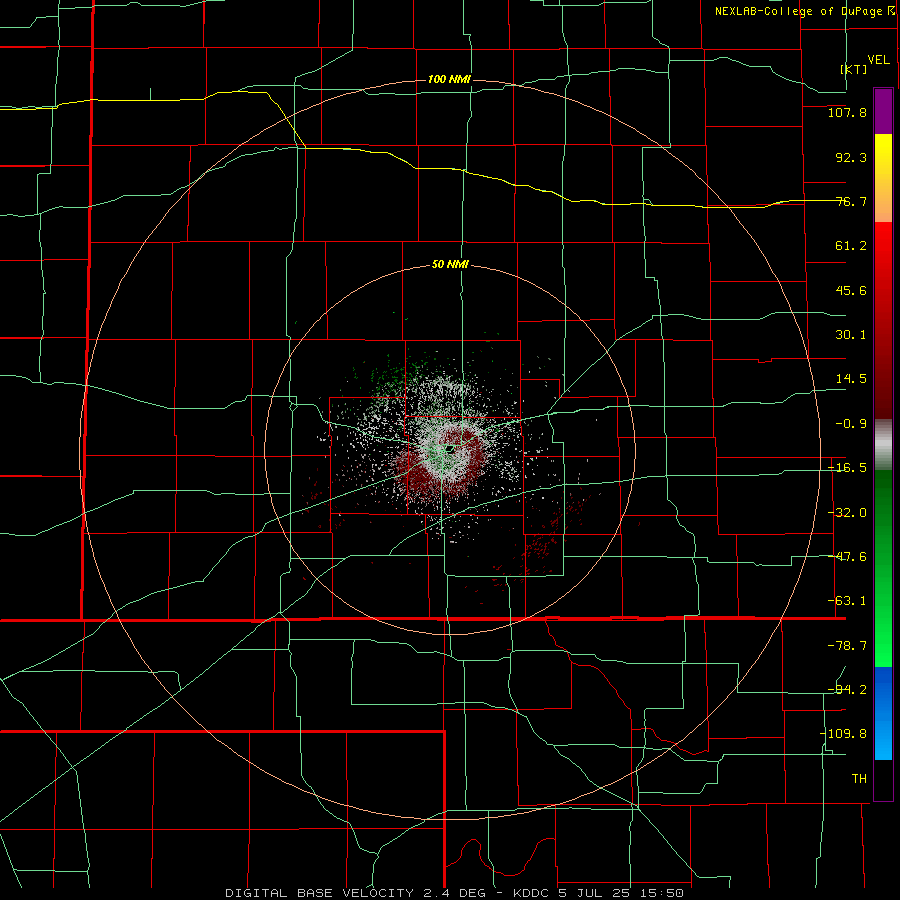This screenshot has height=900, width=900.
Task: Click the 100 NMI range ring label
Action: [449, 79]
